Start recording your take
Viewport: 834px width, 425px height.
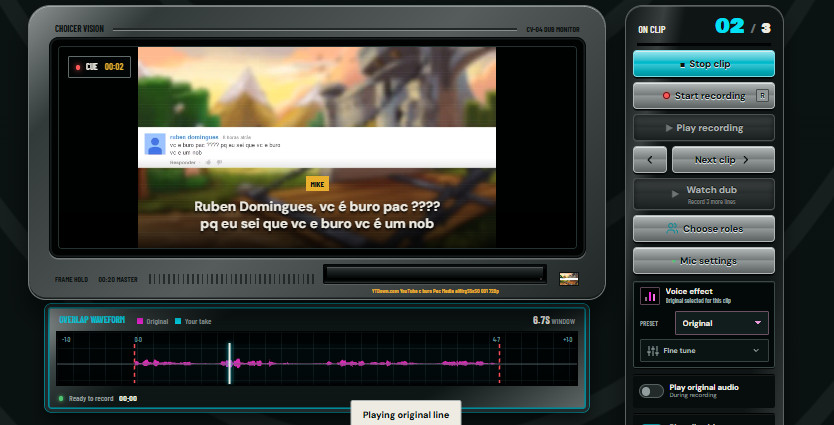[x=703, y=96]
